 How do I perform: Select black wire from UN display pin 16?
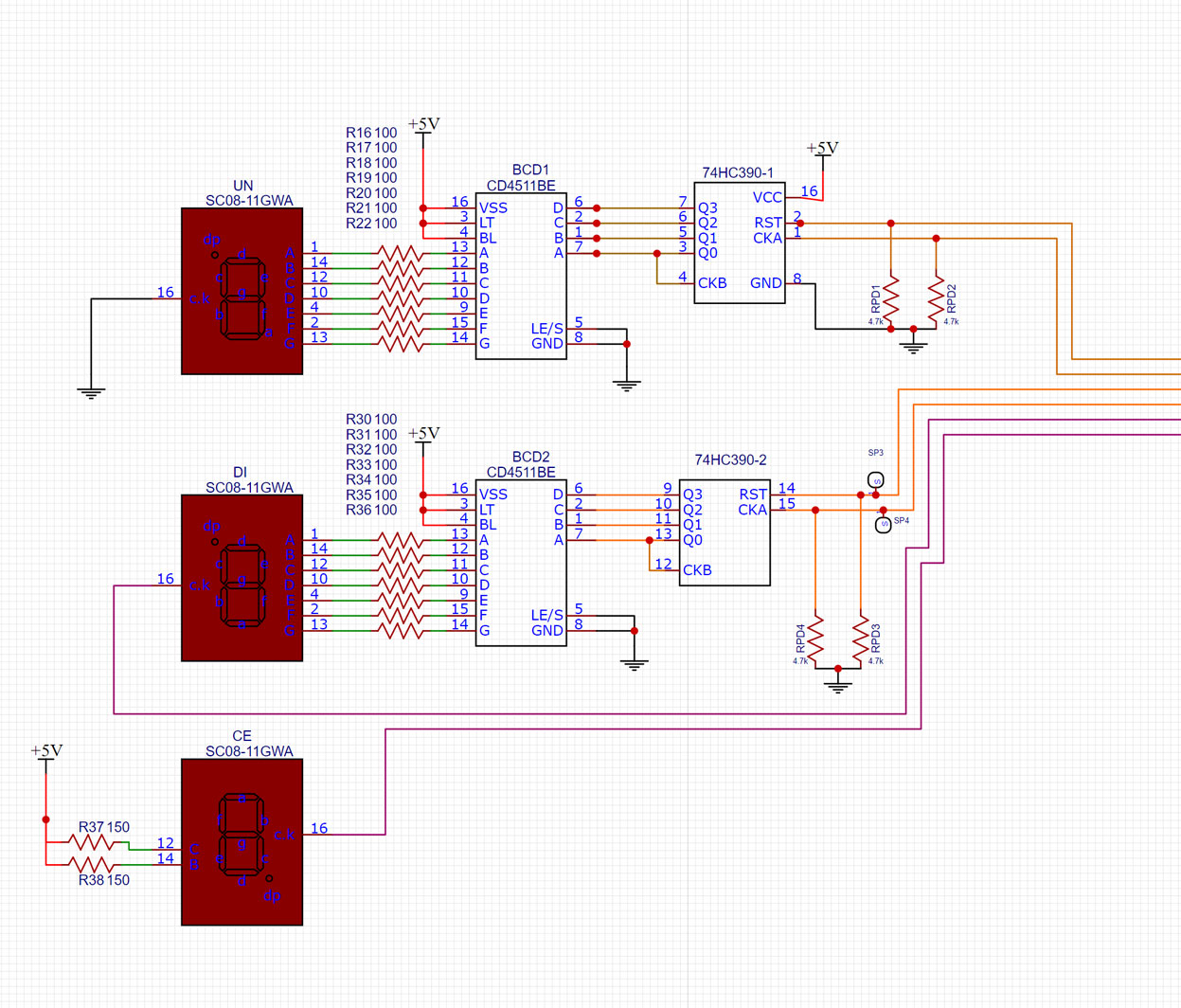tap(91, 341)
